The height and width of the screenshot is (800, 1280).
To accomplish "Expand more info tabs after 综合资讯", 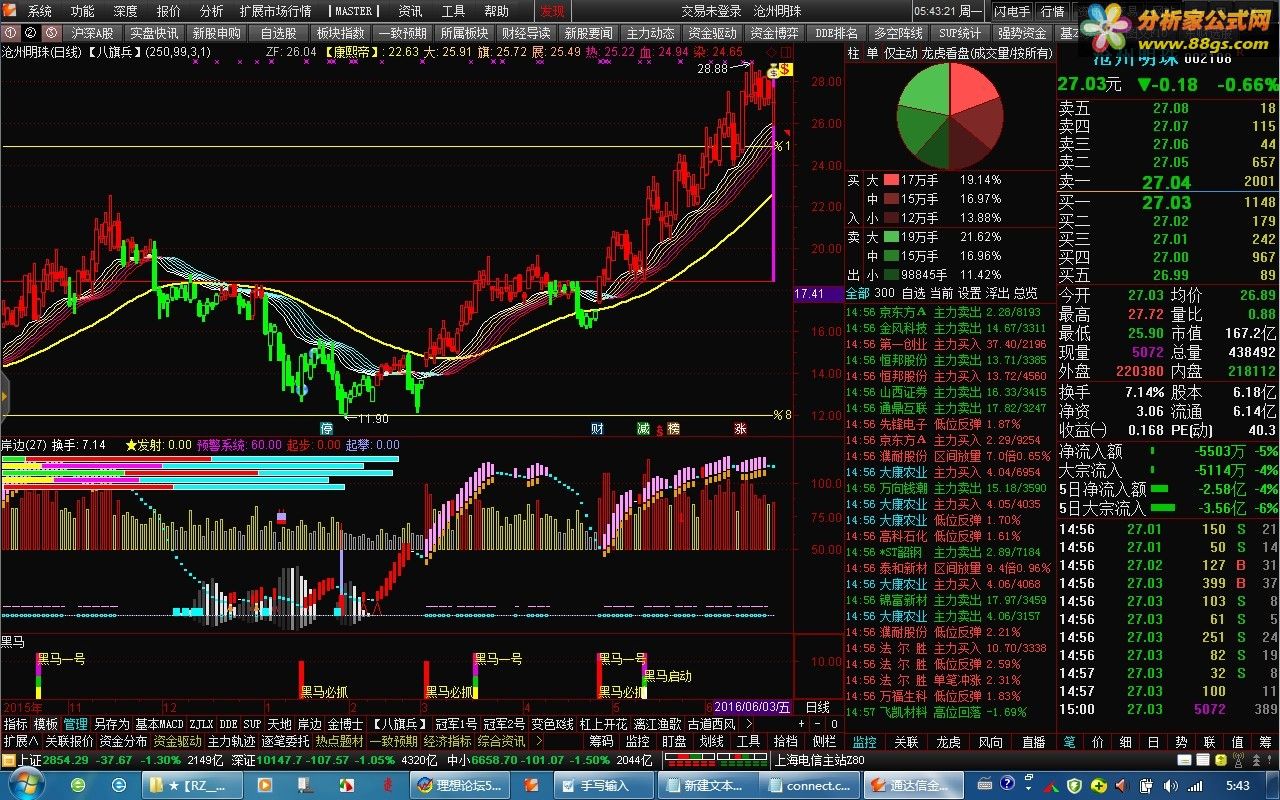I will tap(539, 741).
